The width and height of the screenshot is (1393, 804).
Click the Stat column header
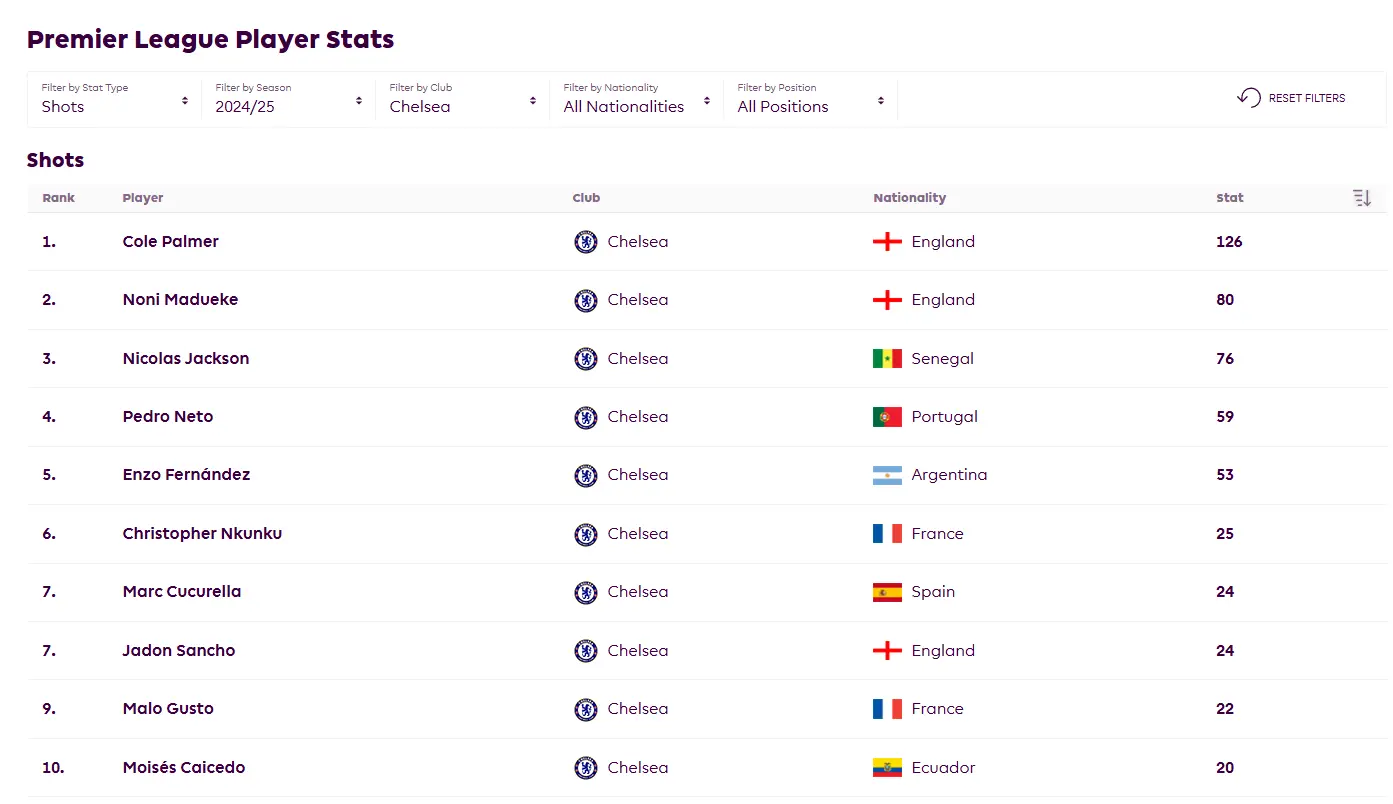click(x=1230, y=198)
